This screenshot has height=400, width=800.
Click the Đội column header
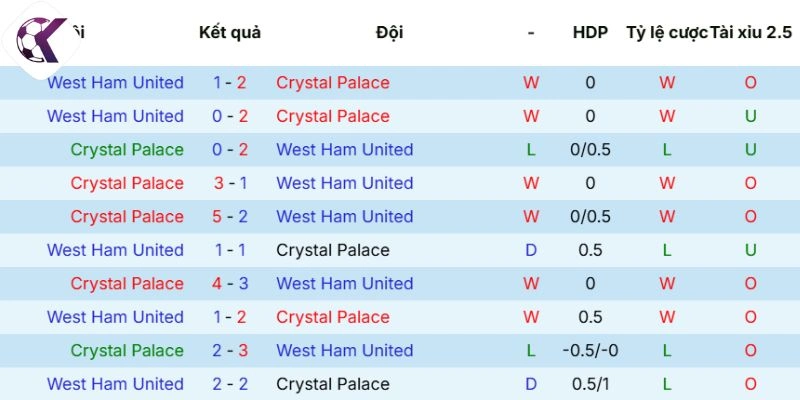tap(390, 32)
